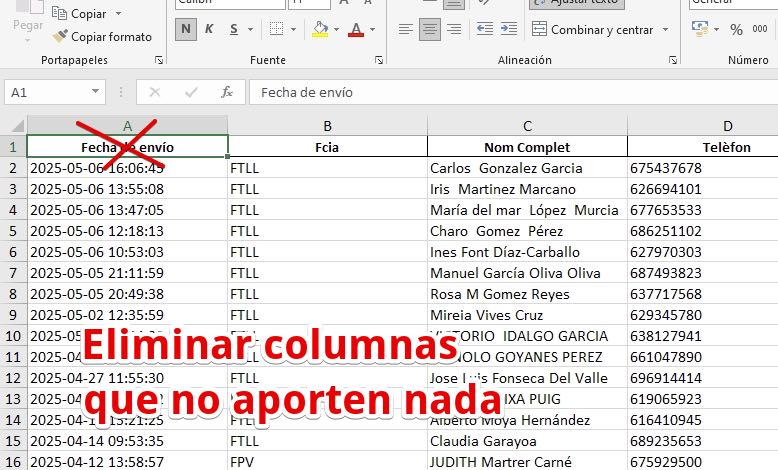
Task: Click accounting number format icon
Action: click(700, 29)
